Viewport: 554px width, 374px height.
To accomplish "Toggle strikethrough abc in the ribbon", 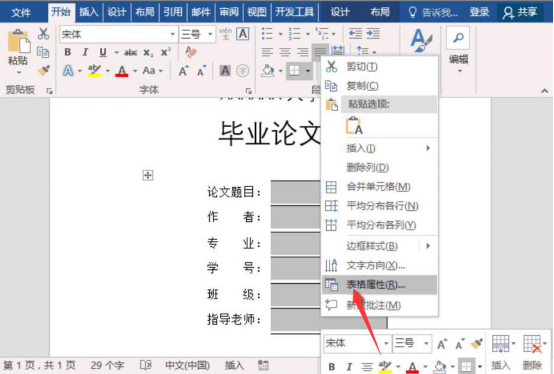I will pos(130,53).
